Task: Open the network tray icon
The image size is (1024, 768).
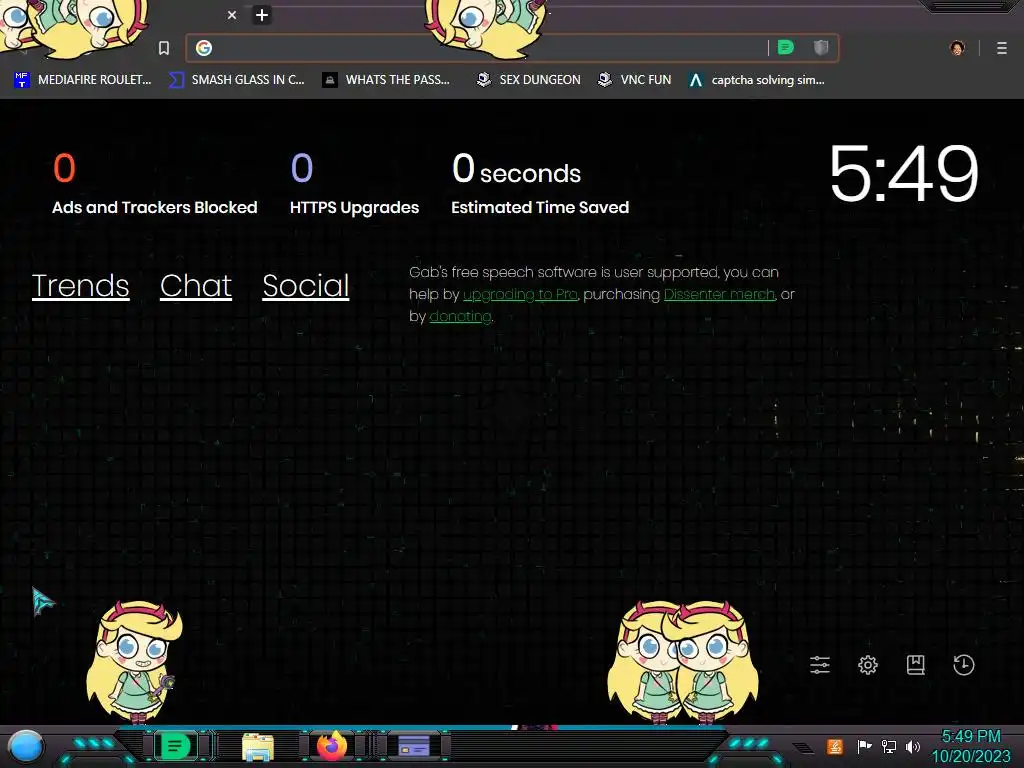Action: pyautogui.click(x=888, y=746)
